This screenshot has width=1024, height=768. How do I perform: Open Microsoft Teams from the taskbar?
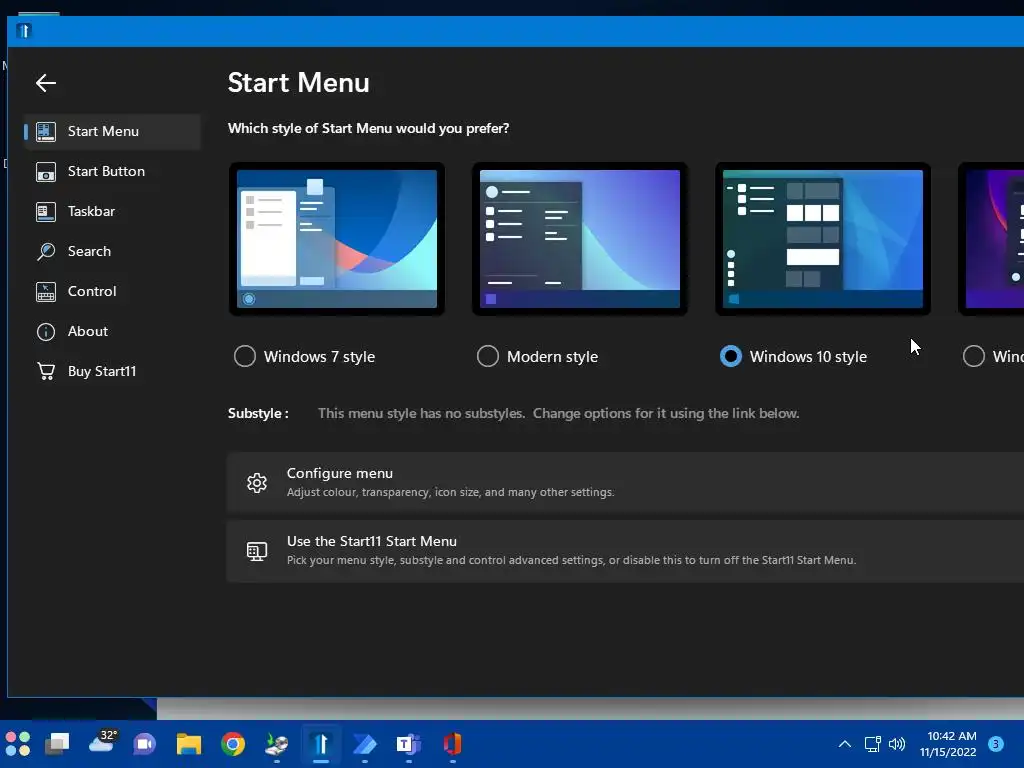click(409, 744)
